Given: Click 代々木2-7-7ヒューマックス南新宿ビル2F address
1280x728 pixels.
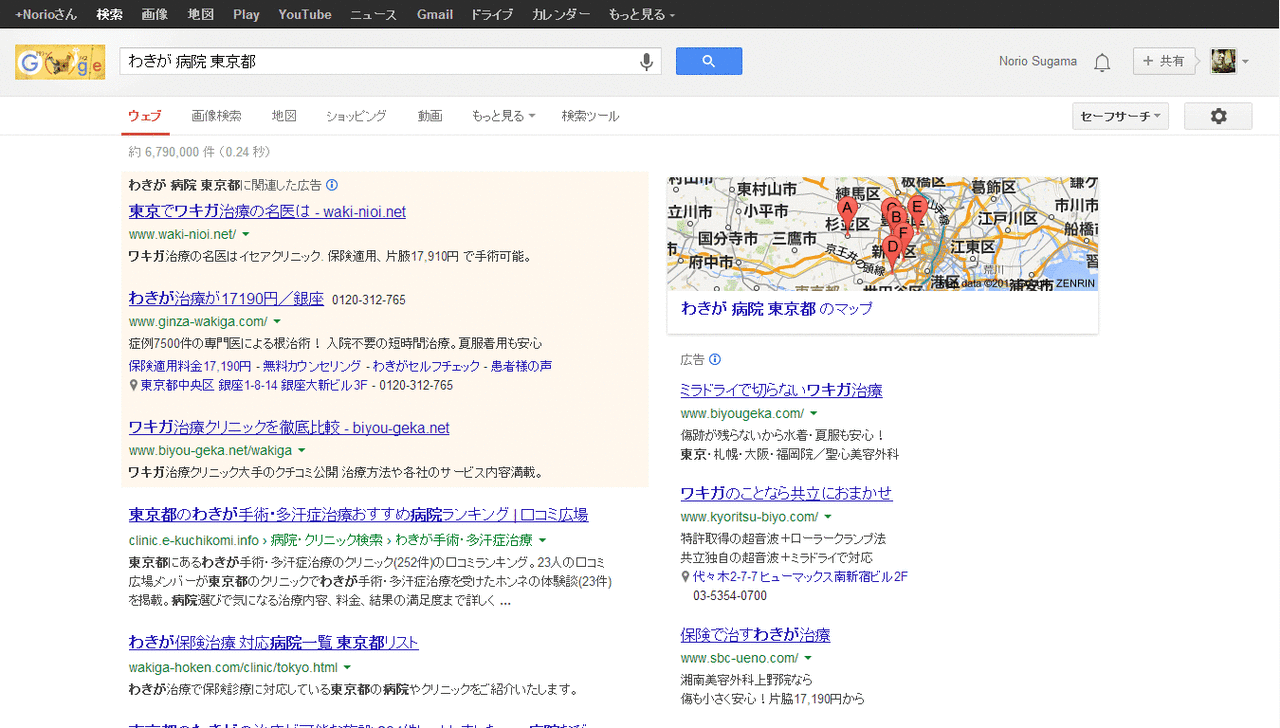Looking at the screenshot, I should [801, 577].
